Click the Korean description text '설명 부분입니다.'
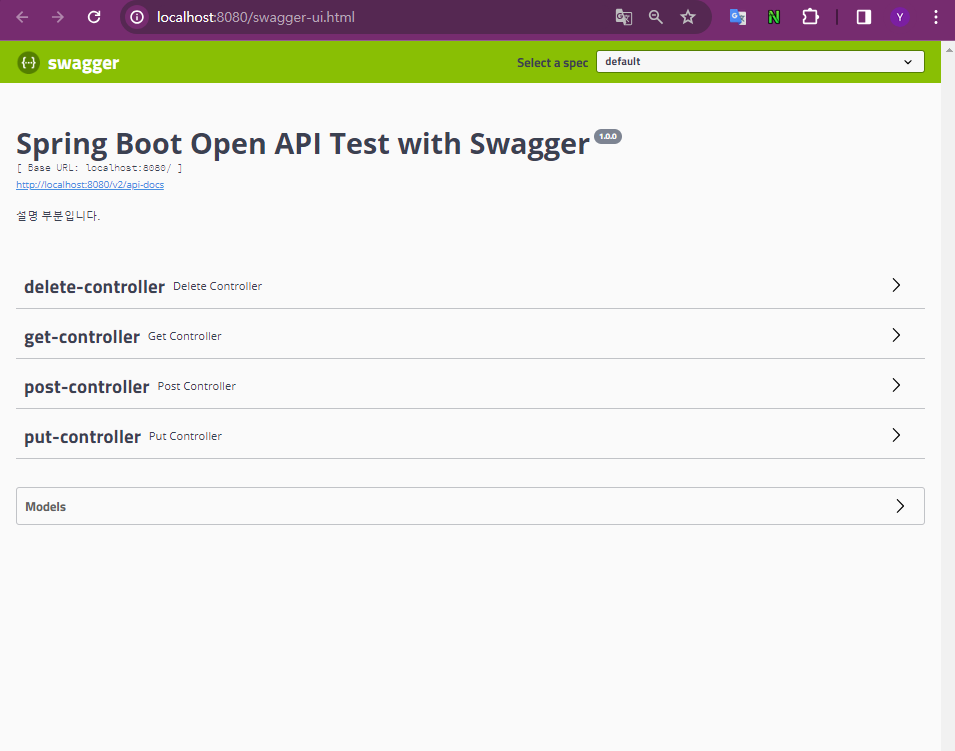Viewport: 955px width, 751px height. click(x=58, y=216)
